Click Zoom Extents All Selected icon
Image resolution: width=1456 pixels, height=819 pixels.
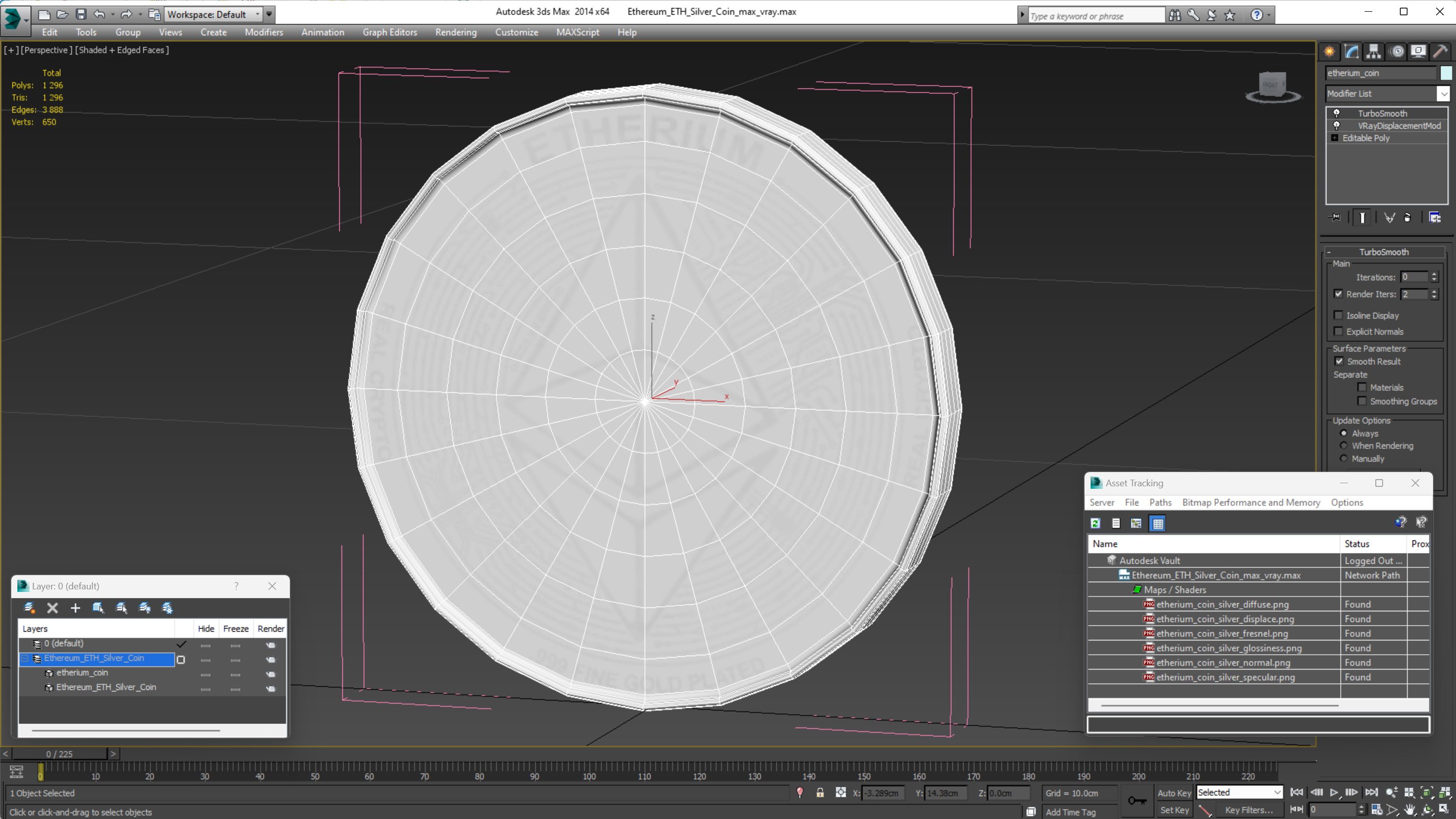[x=1445, y=792]
